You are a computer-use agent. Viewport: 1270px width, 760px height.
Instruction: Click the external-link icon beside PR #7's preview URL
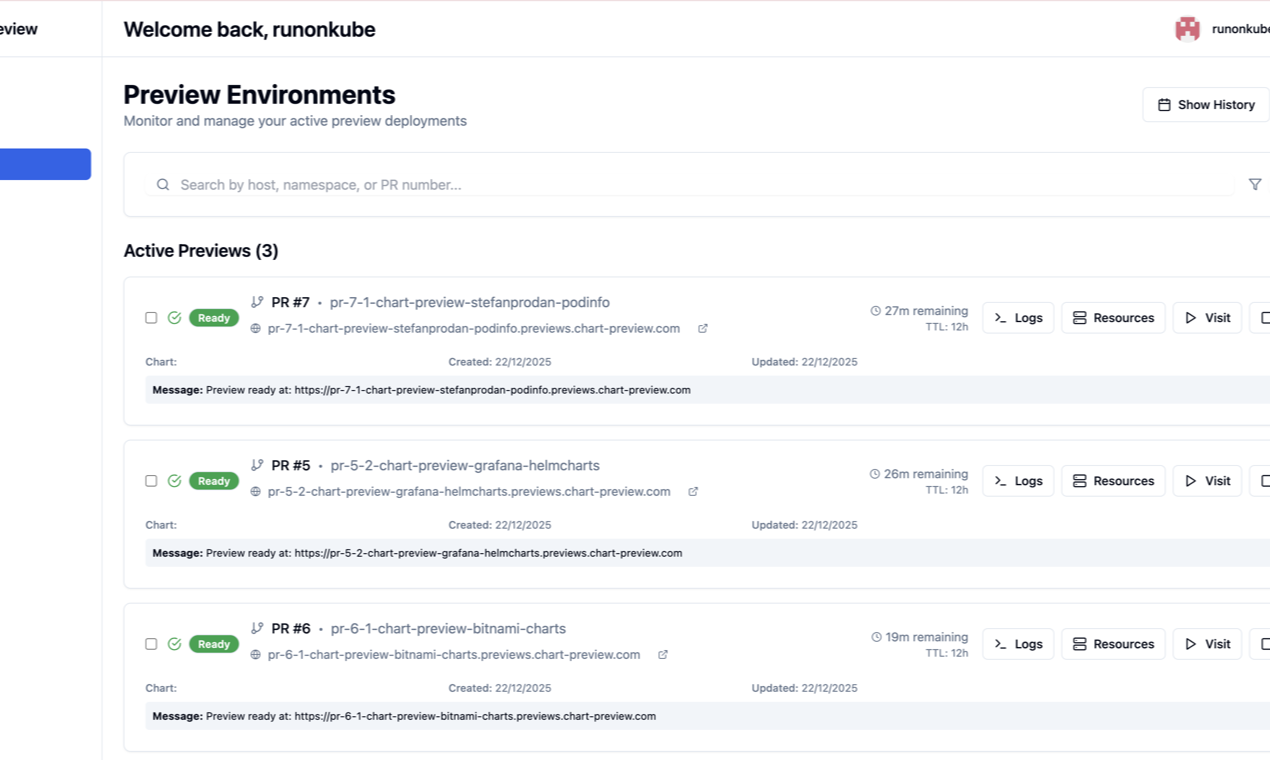pyautogui.click(x=703, y=328)
